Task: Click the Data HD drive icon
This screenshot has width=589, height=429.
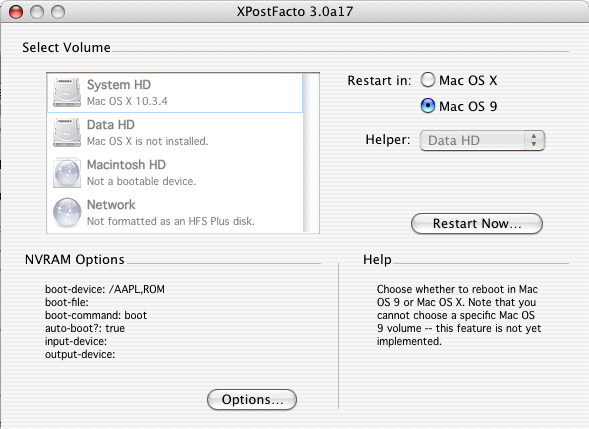Action: pos(67,132)
